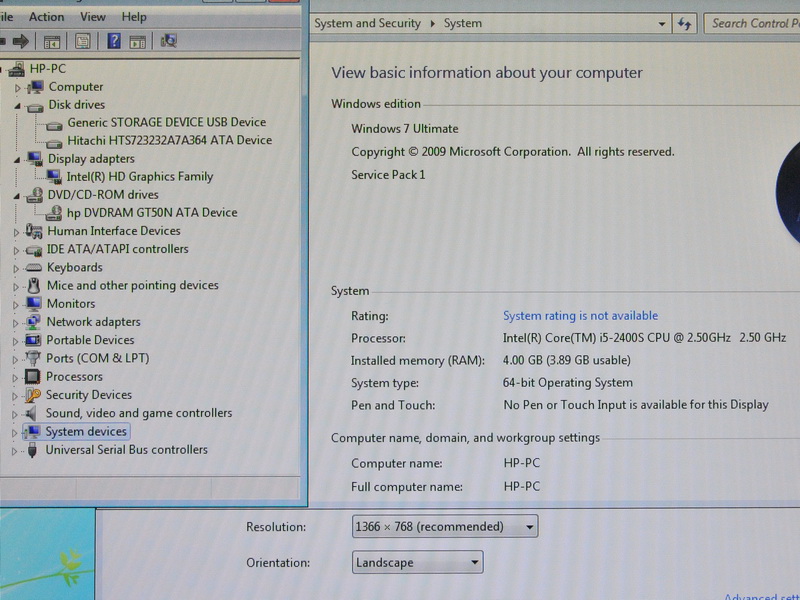Click the Keyboards category icon
Screen dimensions: 800x600
pyautogui.click(x=34, y=267)
